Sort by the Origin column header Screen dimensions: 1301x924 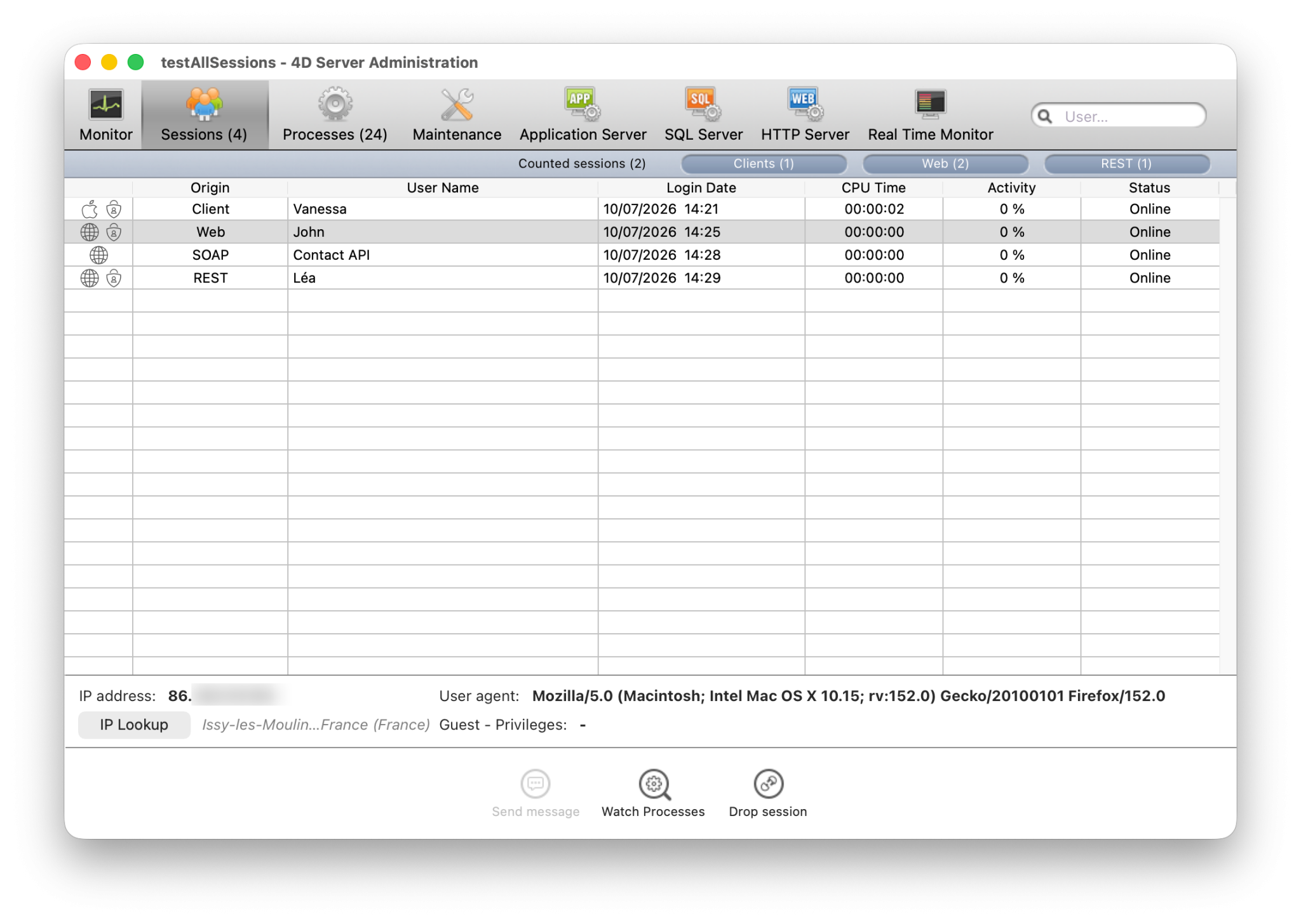click(210, 188)
